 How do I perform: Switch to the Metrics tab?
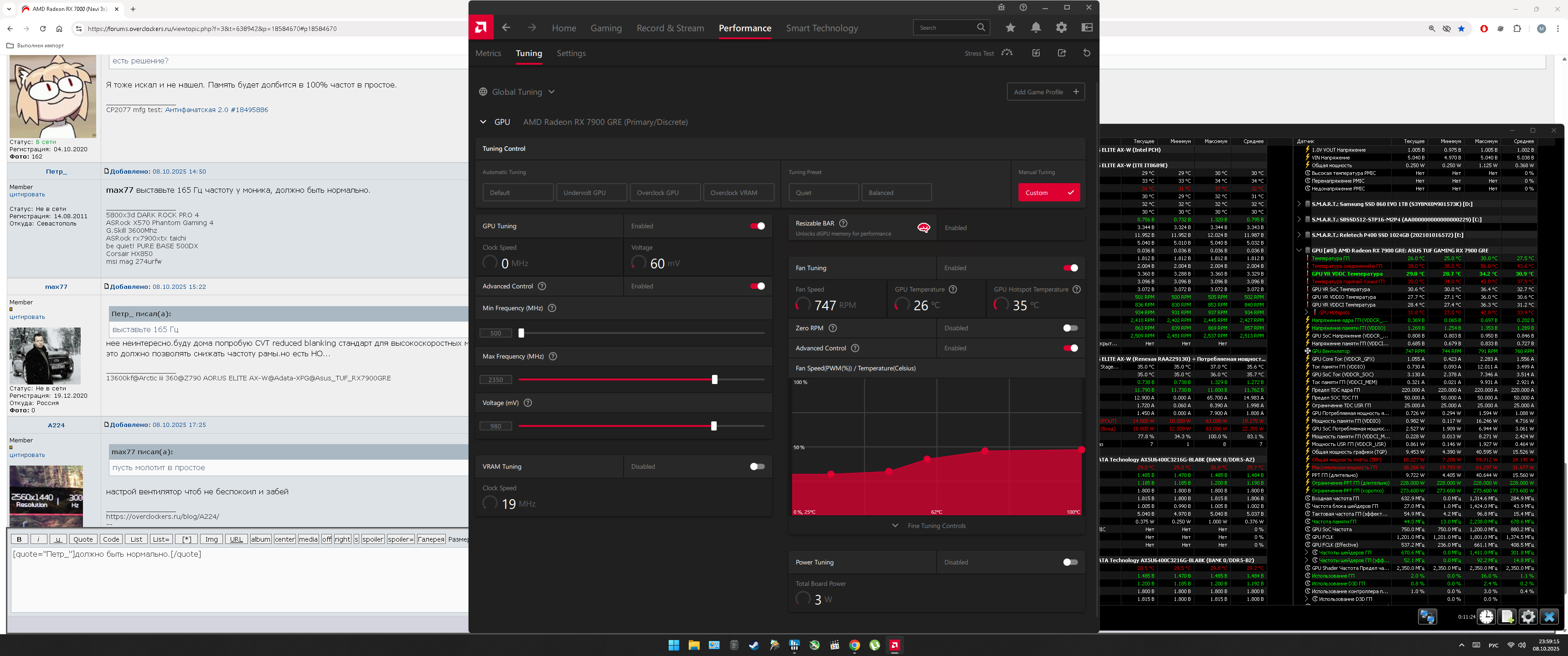(488, 54)
